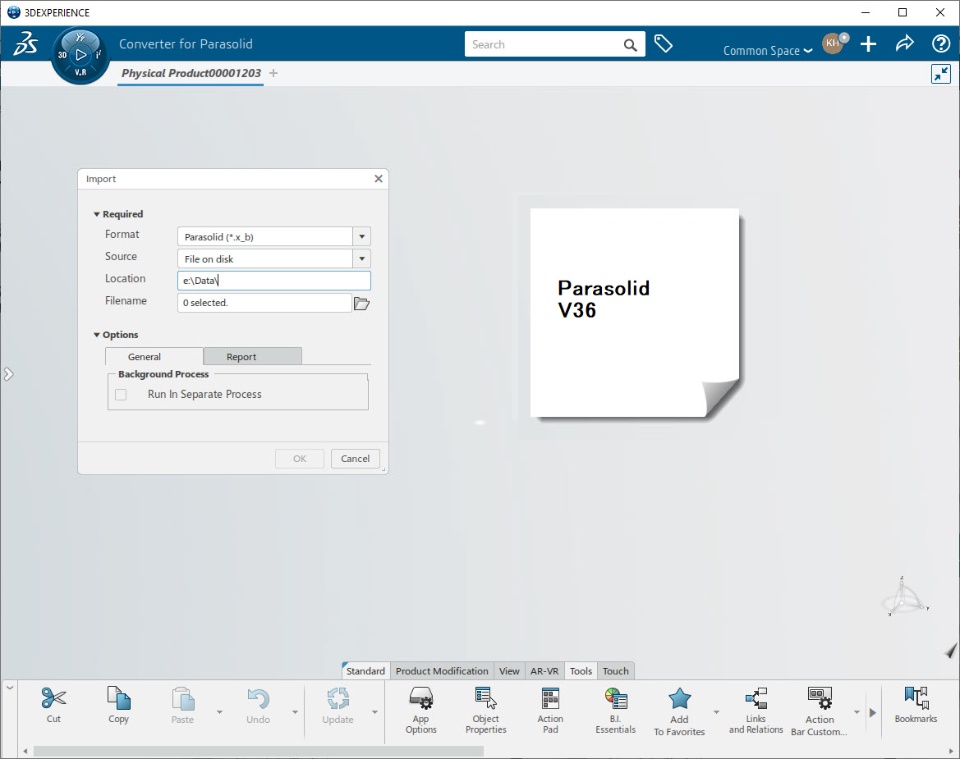Expand the Undo options arrow
This screenshot has height=759, width=960.
[295, 712]
